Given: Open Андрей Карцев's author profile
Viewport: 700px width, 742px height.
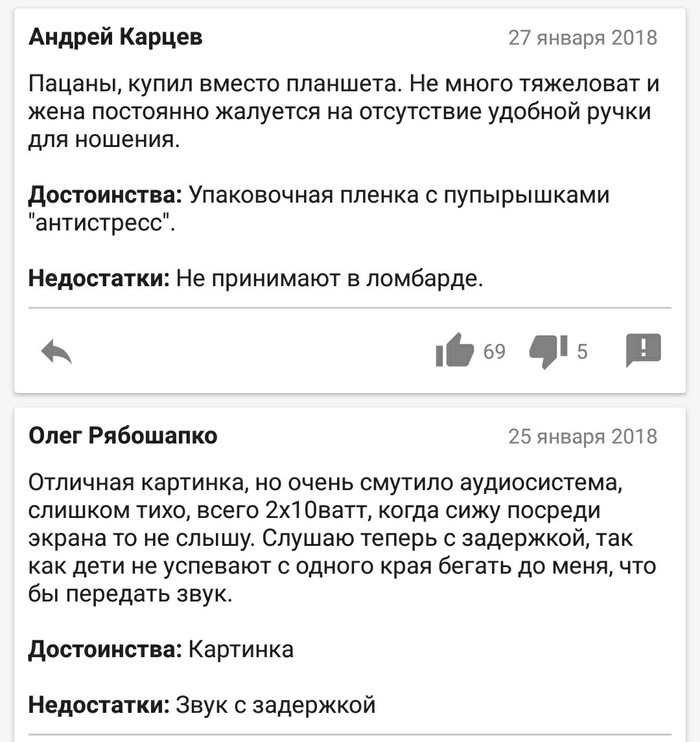Looking at the screenshot, I should (x=115, y=38).
